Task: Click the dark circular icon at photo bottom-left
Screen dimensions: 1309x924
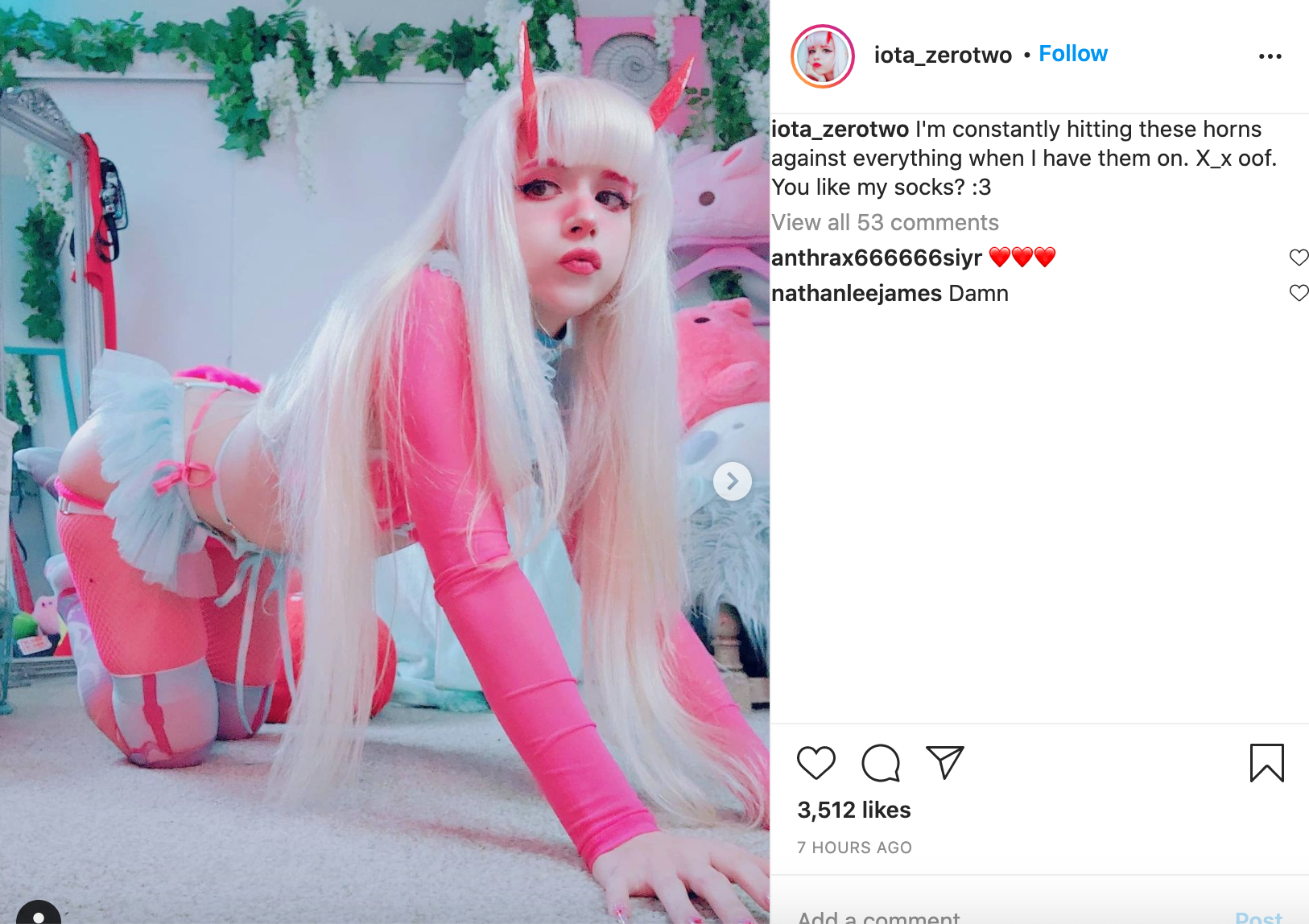Action: (x=38, y=913)
